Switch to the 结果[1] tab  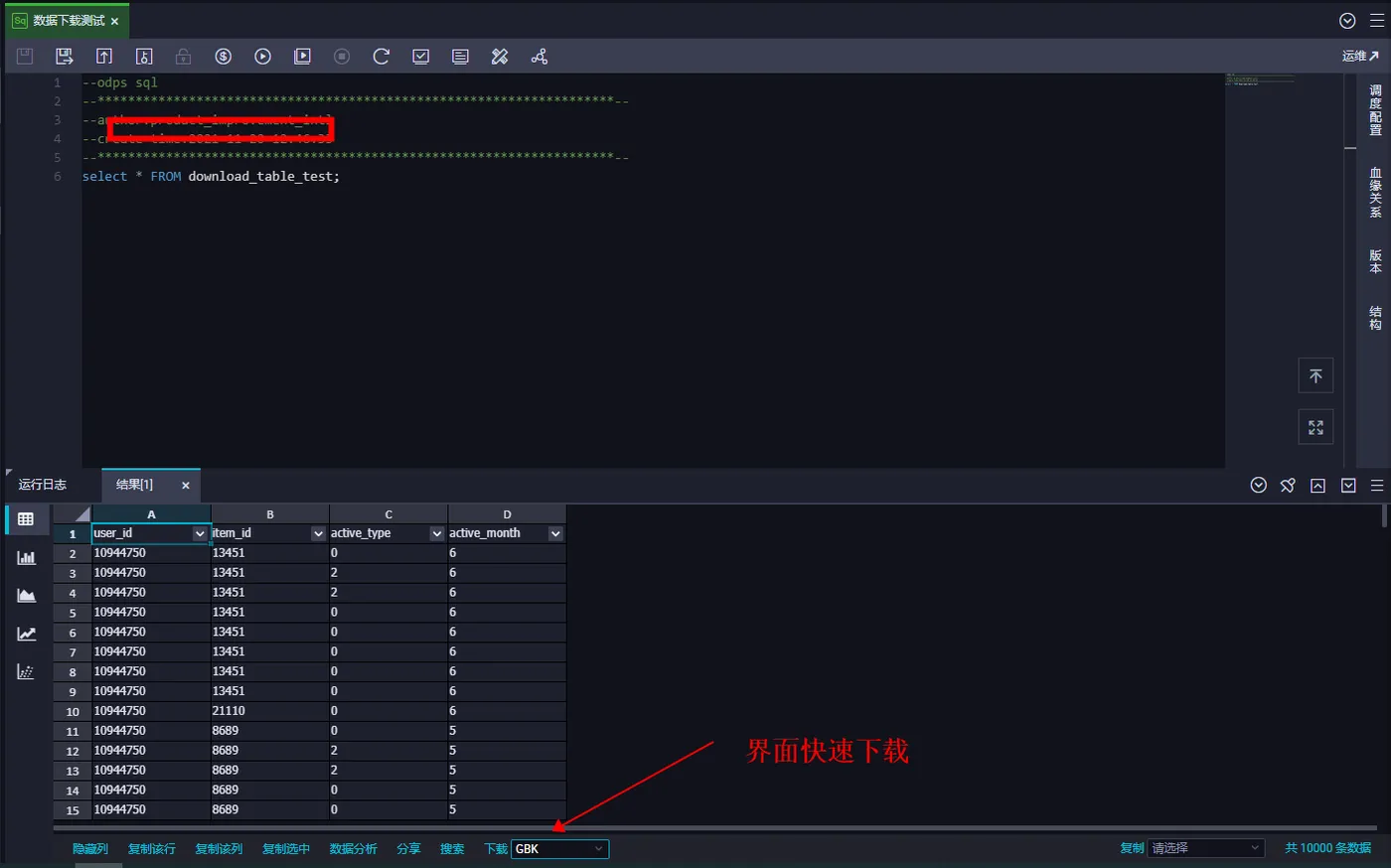(x=134, y=485)
